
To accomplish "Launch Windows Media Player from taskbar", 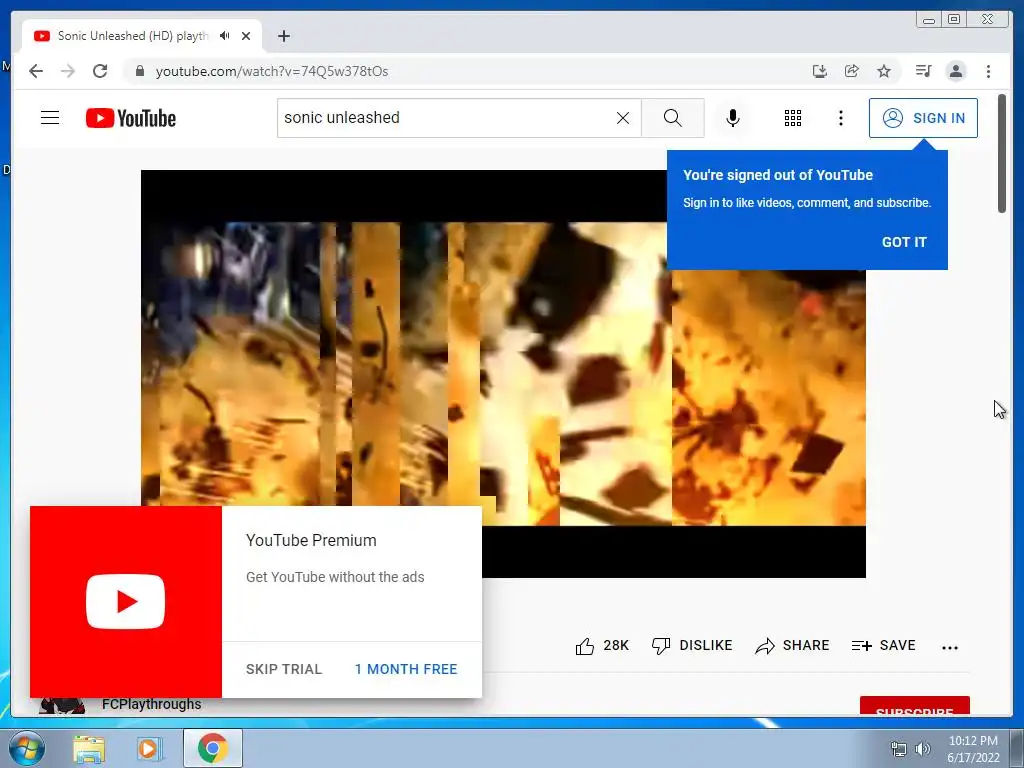I will (x=149, y=748).
